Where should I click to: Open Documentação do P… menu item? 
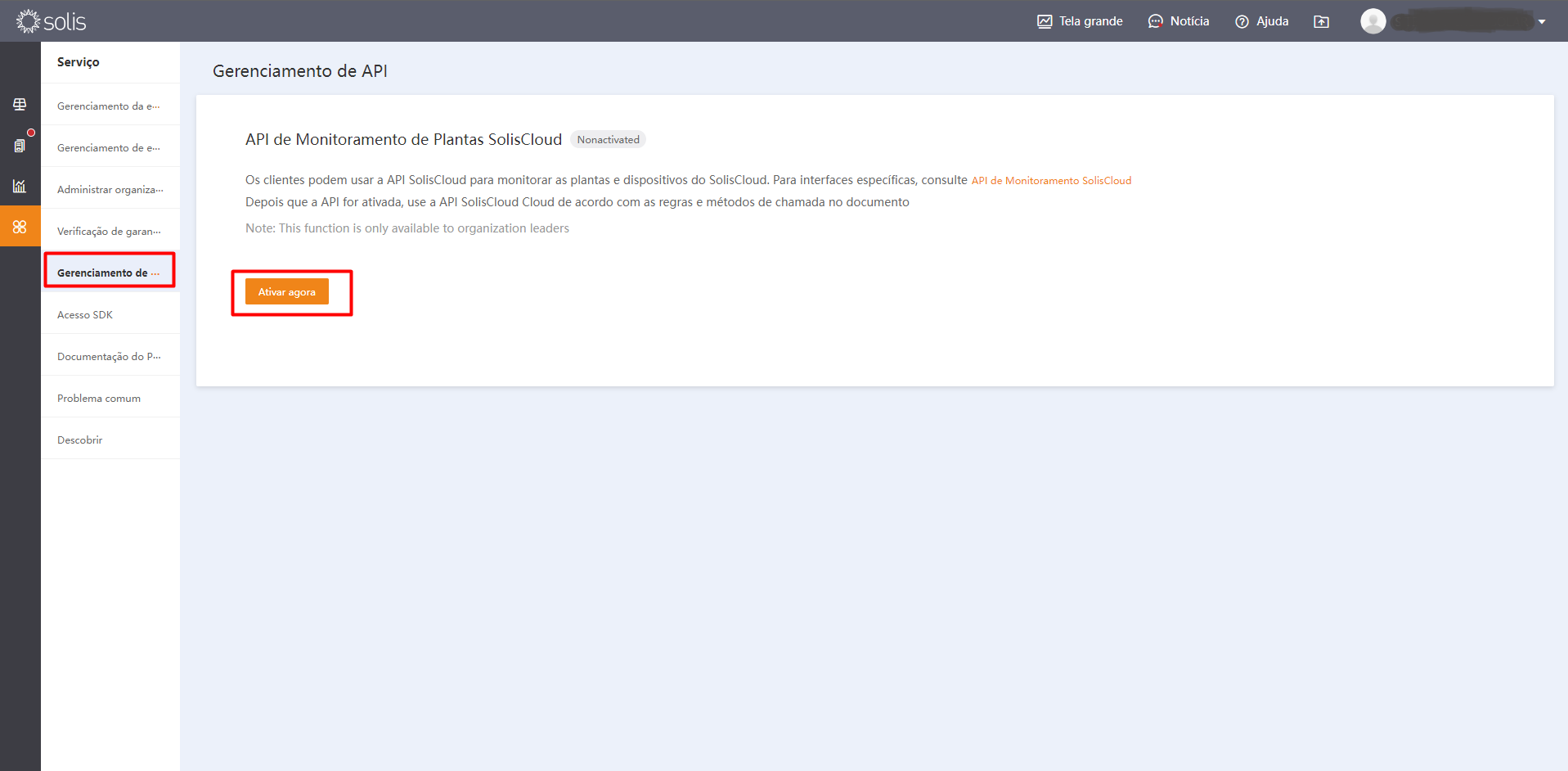coord(109,357)
